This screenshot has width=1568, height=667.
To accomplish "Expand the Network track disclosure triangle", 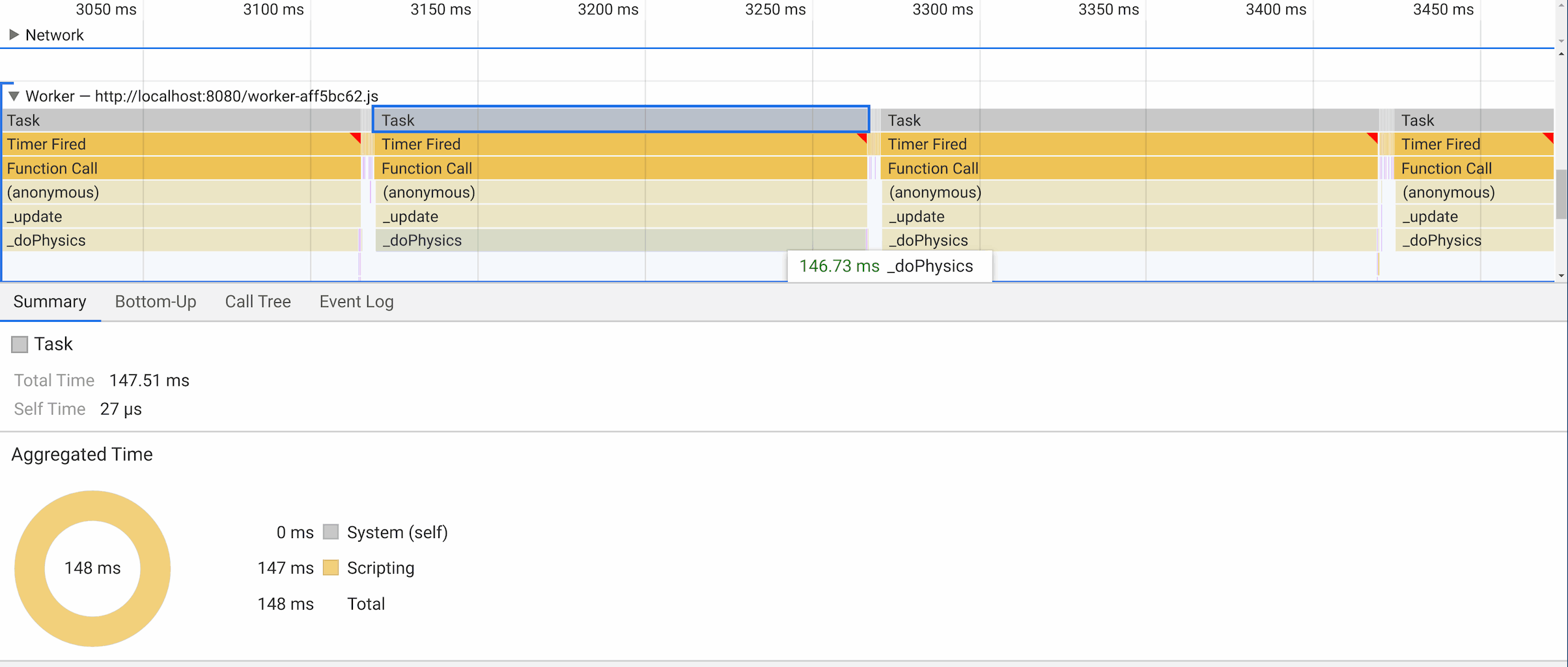I will point(14,35).
